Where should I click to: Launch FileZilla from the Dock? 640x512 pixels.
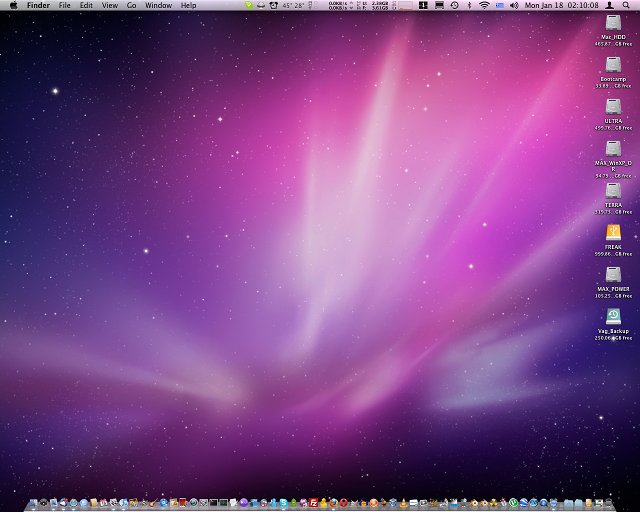[313, 503]
